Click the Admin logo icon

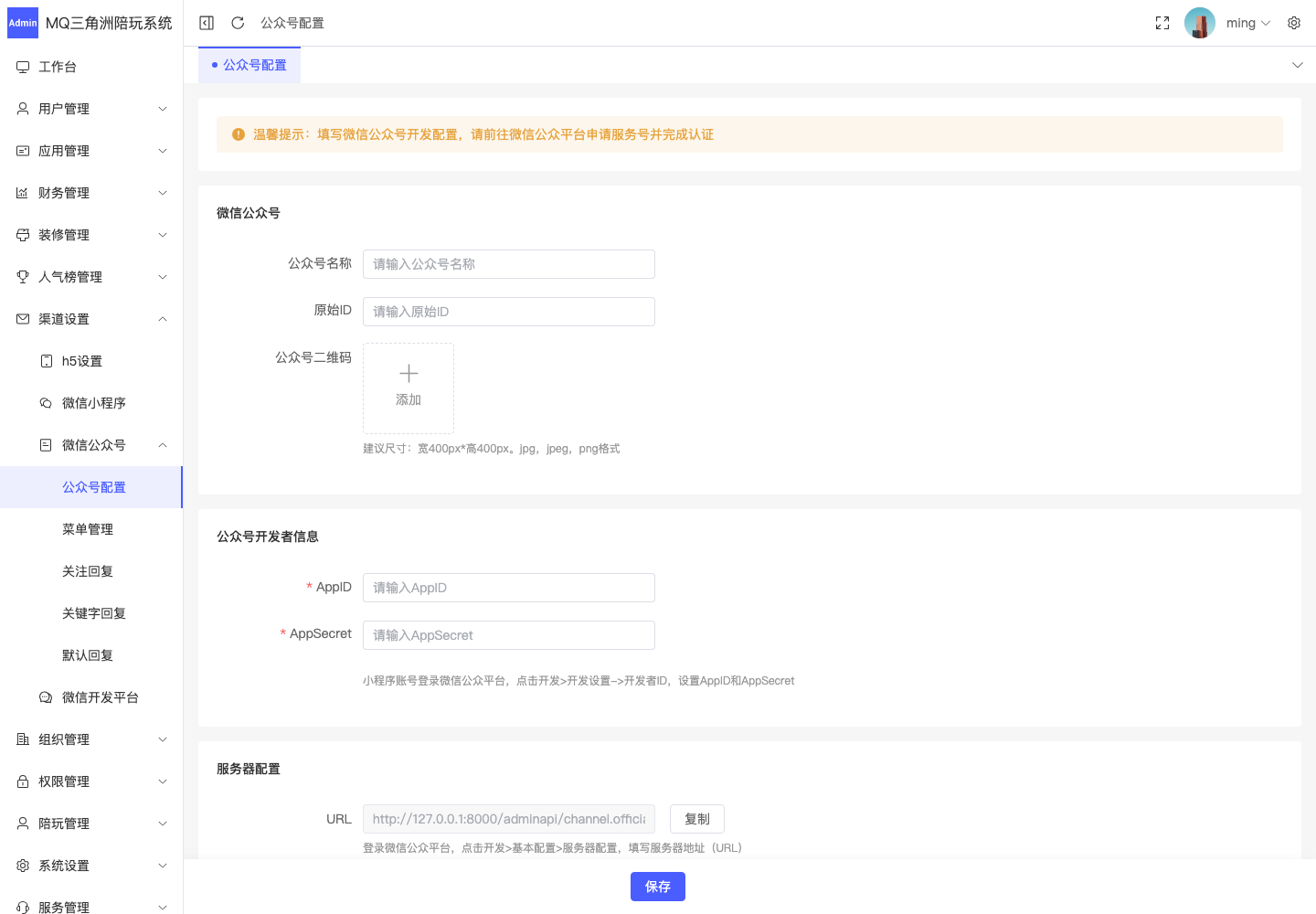click(23, 23)
